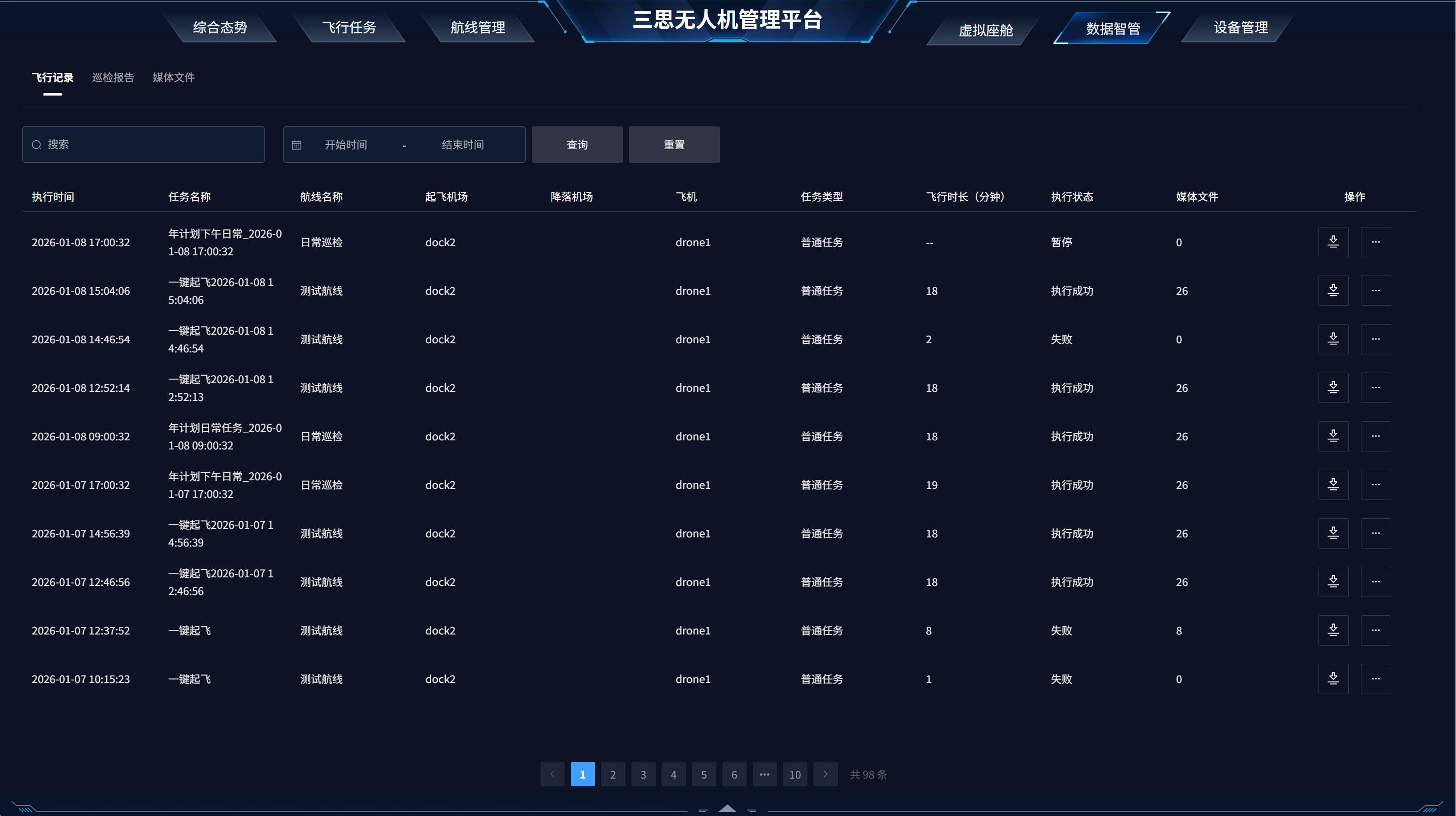Expand the bottom panel up arrow
Viewport: 1456px width, 816px height.
point(727,808)
